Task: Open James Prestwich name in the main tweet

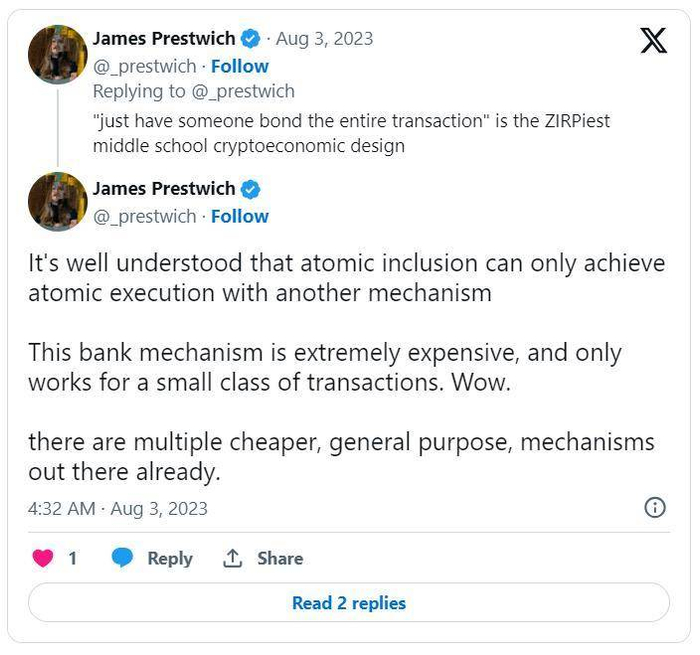Action: point(164,189)
